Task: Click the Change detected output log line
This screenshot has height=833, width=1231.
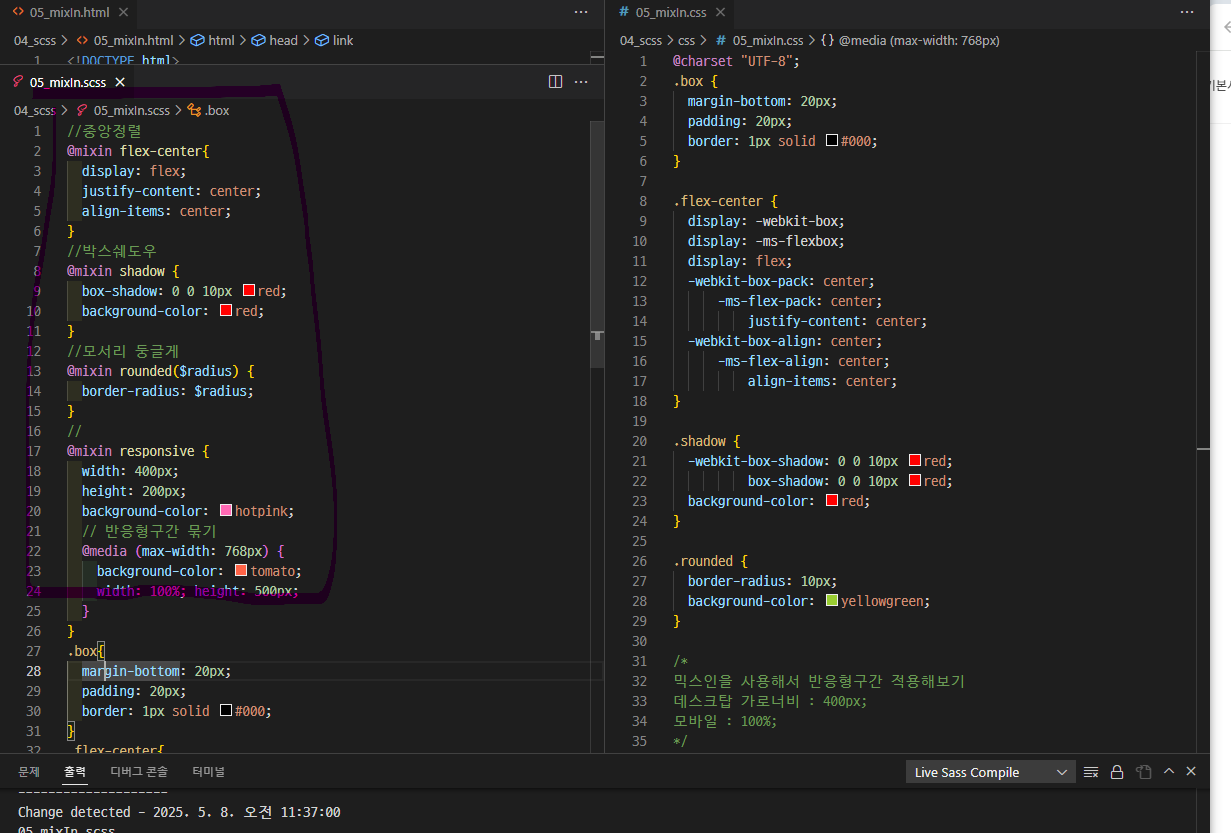Action: coord(179,812)
